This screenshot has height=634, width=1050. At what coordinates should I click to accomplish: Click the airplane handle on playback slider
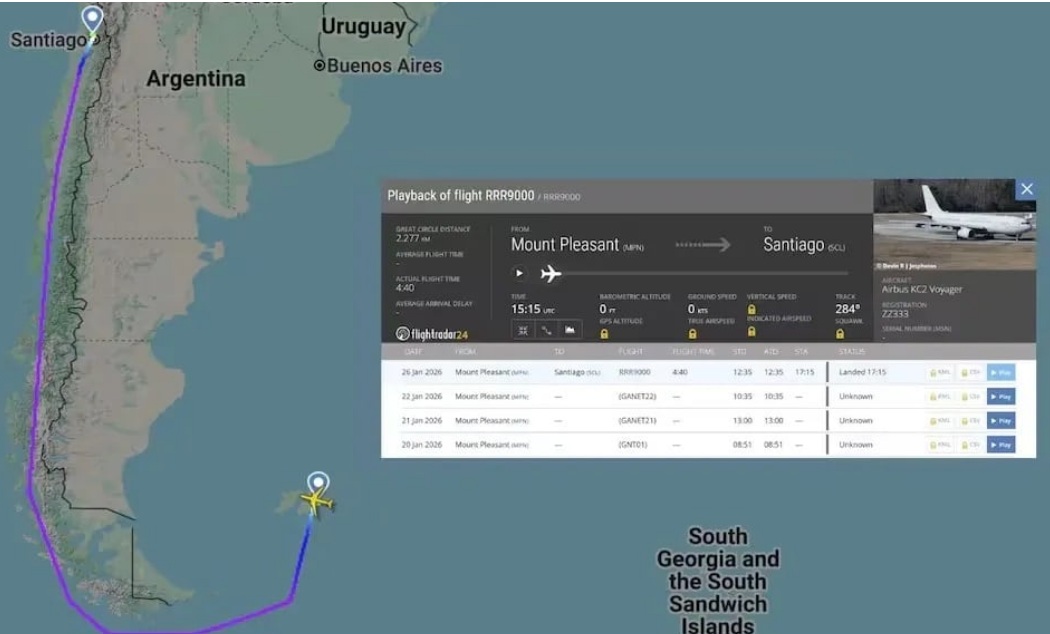click(x=550, y=274)
